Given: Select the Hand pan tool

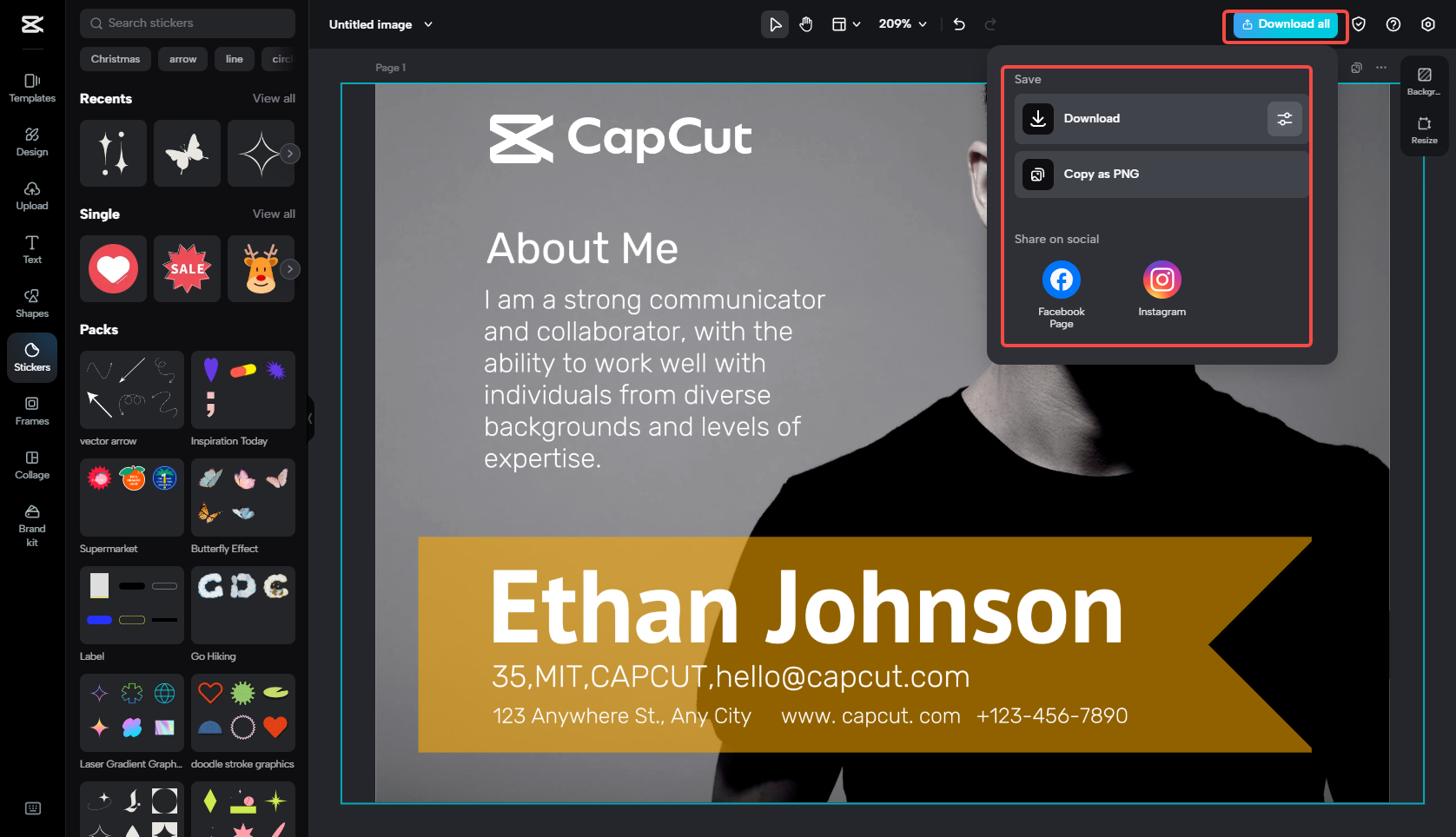Looking at the screenshot, I should [806, 24].
